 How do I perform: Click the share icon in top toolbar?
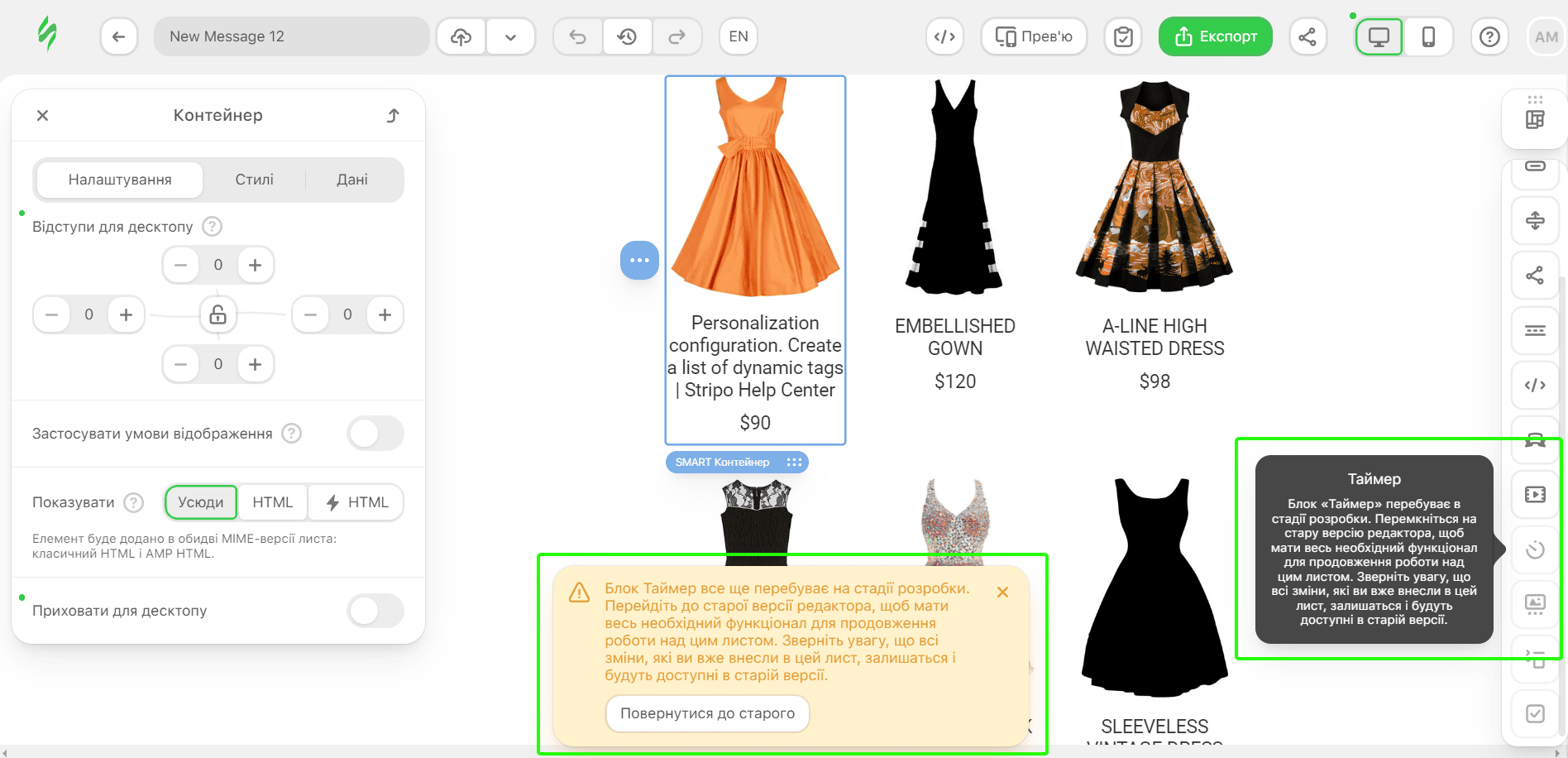coord(1307,36)
